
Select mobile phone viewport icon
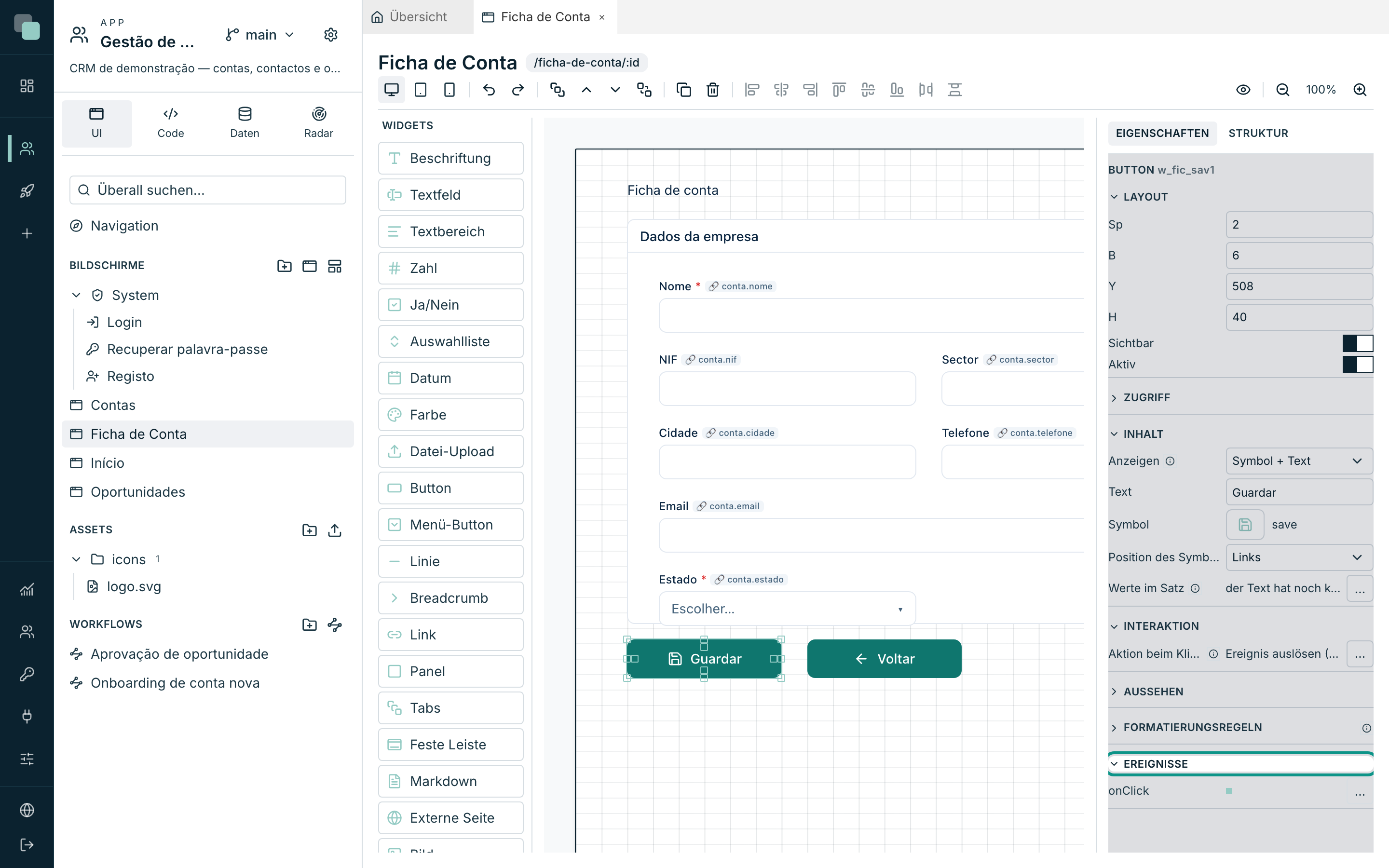click(449, 90)
